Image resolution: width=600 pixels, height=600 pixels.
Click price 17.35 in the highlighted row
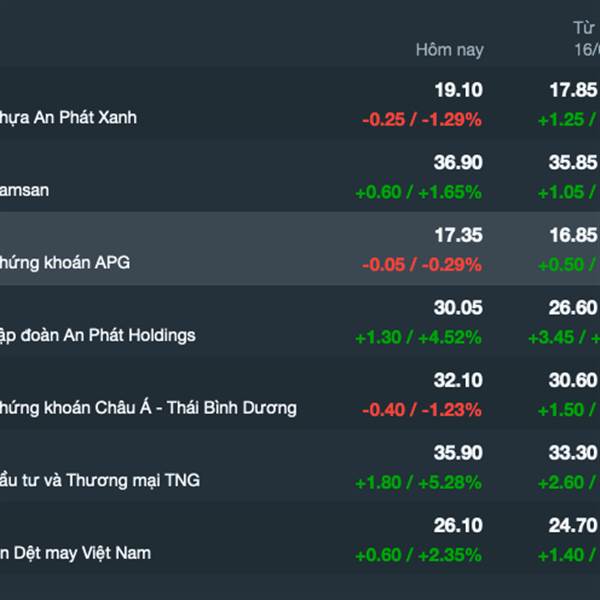tap(458, 235)
